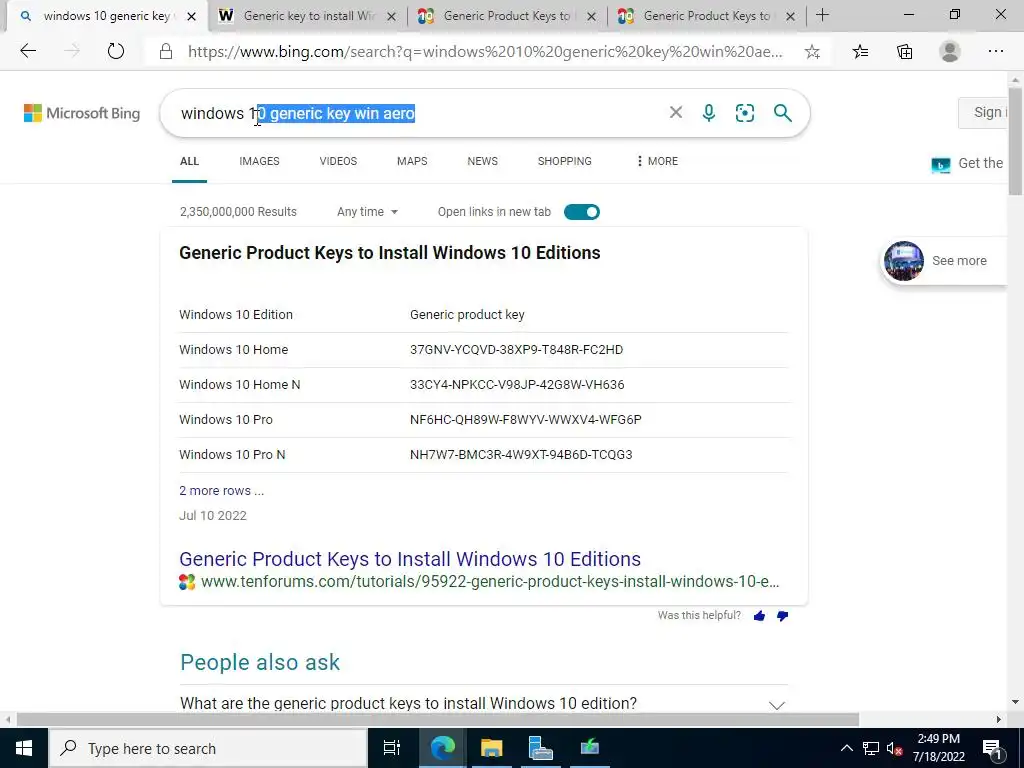Open the tenforums.com tutorial URL
Screen dimensions: 1024x768
[x=490, y=581]
